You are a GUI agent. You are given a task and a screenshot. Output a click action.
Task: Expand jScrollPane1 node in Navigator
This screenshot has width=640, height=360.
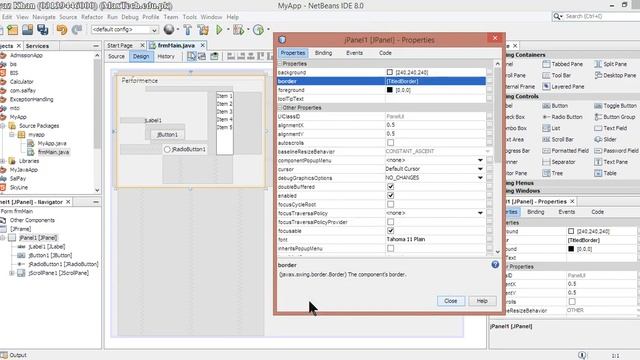(12, 273)
